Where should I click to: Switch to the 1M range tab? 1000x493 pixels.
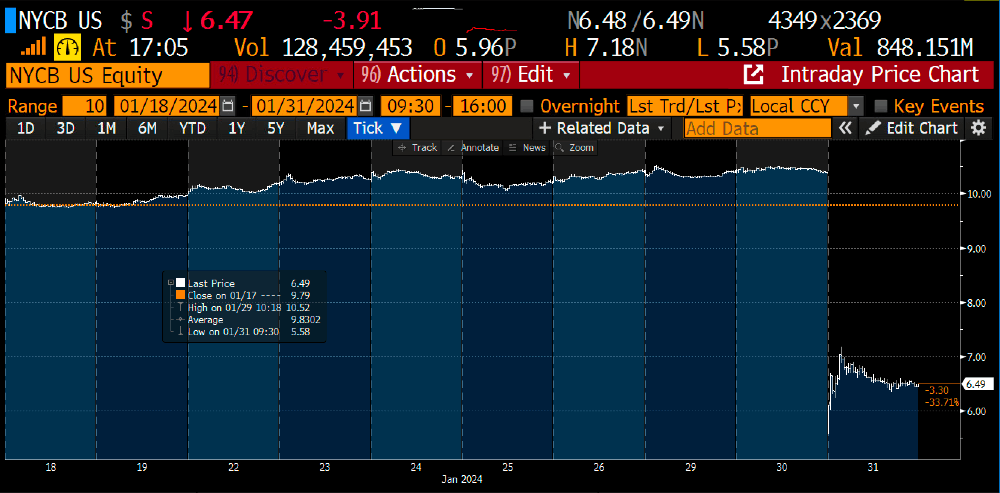pos(107,128)
